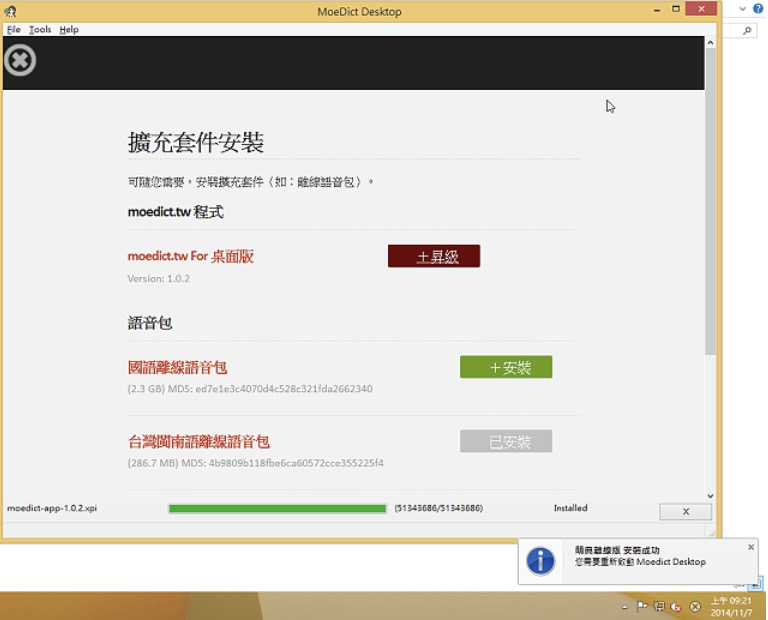This screenshot has height=620, width=768.
Task: Click the notification text about restarting Moedict Desktop
Action: point(640,562)
